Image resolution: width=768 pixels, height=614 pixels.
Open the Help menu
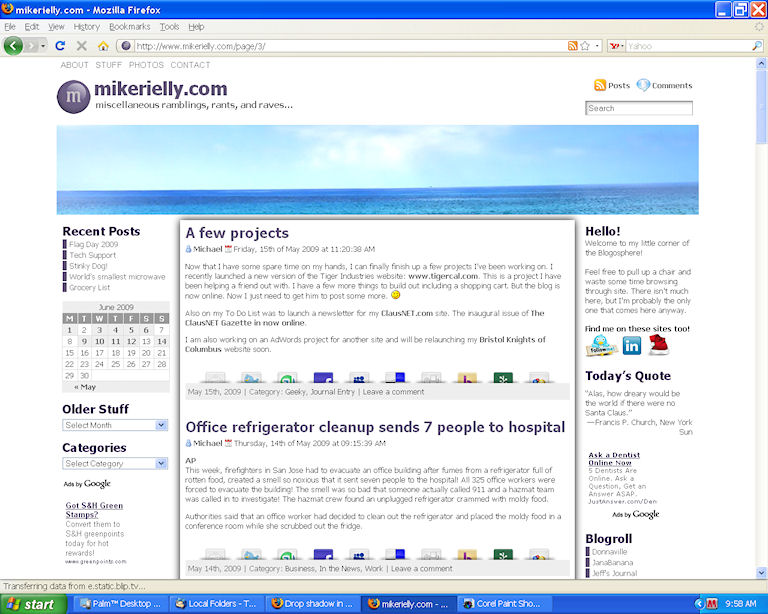coord(196,26)
